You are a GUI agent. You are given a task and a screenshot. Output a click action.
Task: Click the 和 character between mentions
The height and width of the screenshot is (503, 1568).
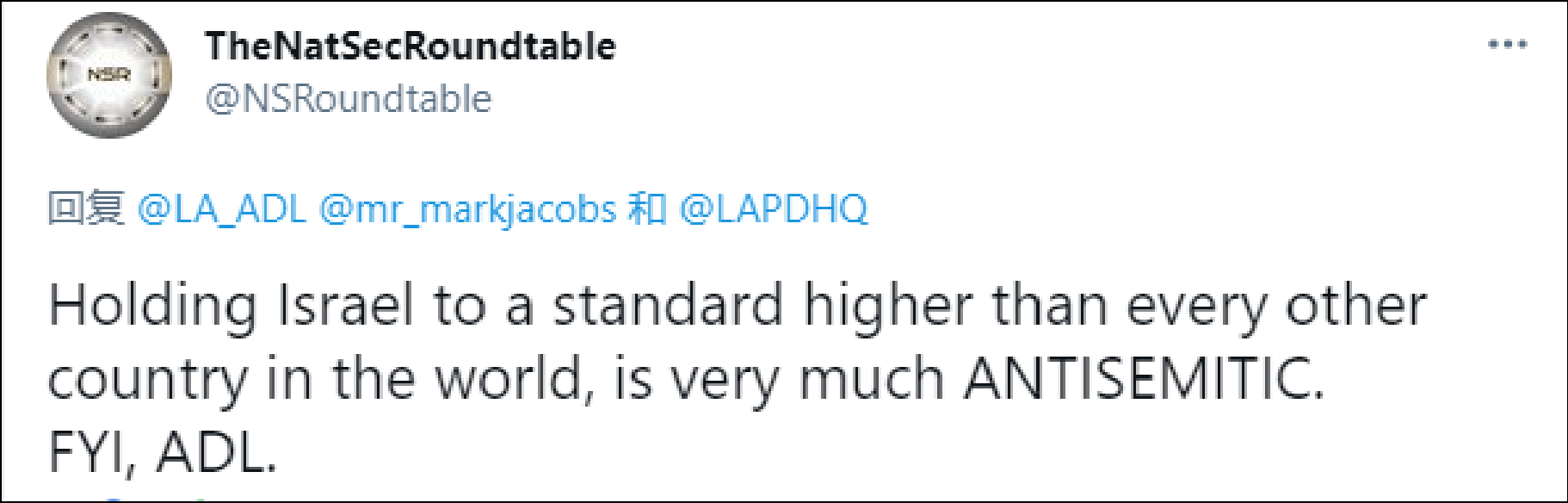[x=647, y=209]
